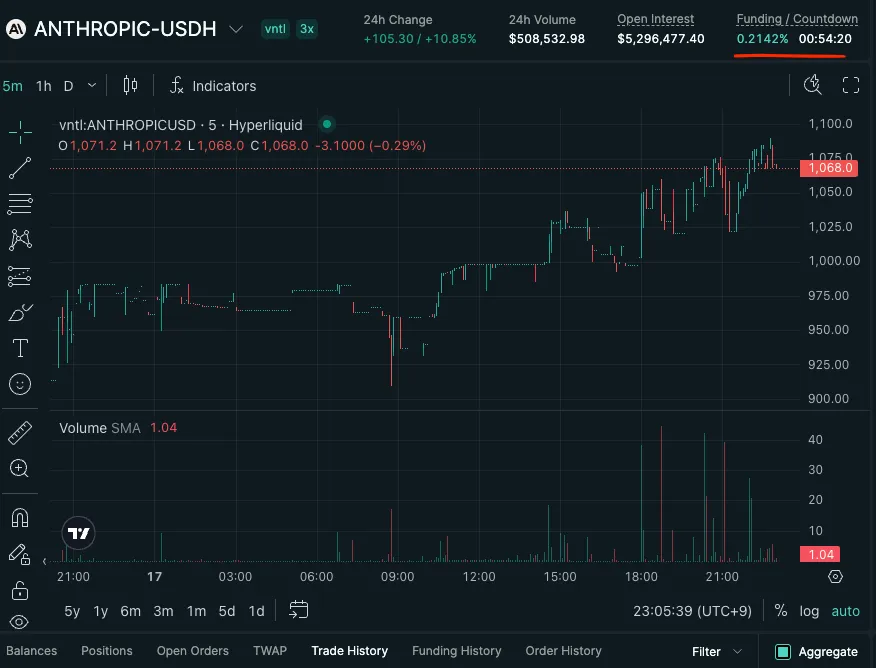
Task: Choose the text annotation tool
Action: tap(20, 348)
